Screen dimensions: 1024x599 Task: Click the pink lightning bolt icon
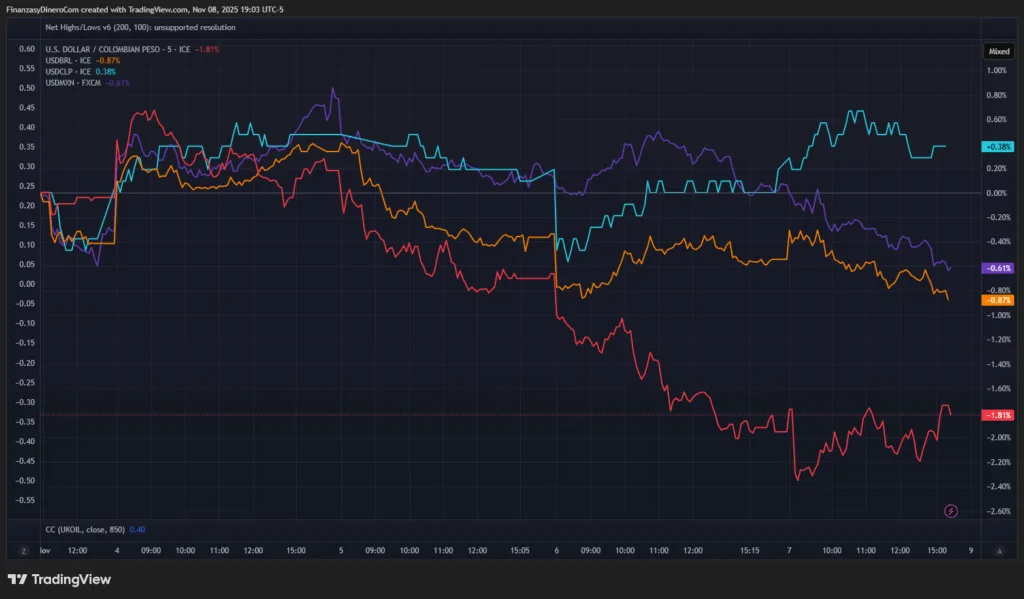[x=951, y=511]
